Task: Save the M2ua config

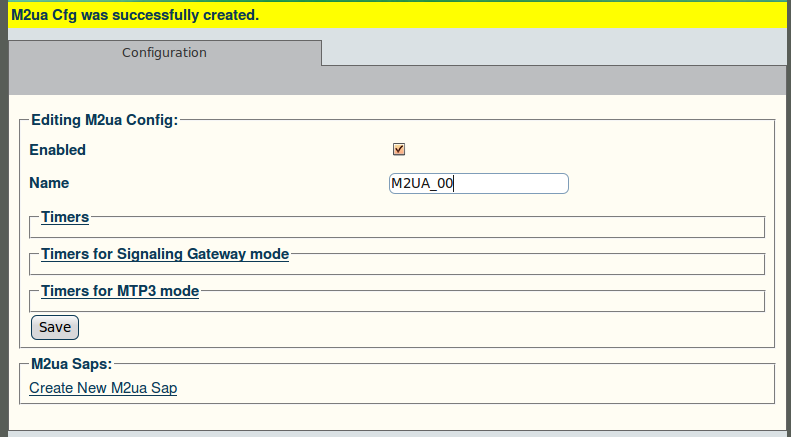Action: (55, 327)
